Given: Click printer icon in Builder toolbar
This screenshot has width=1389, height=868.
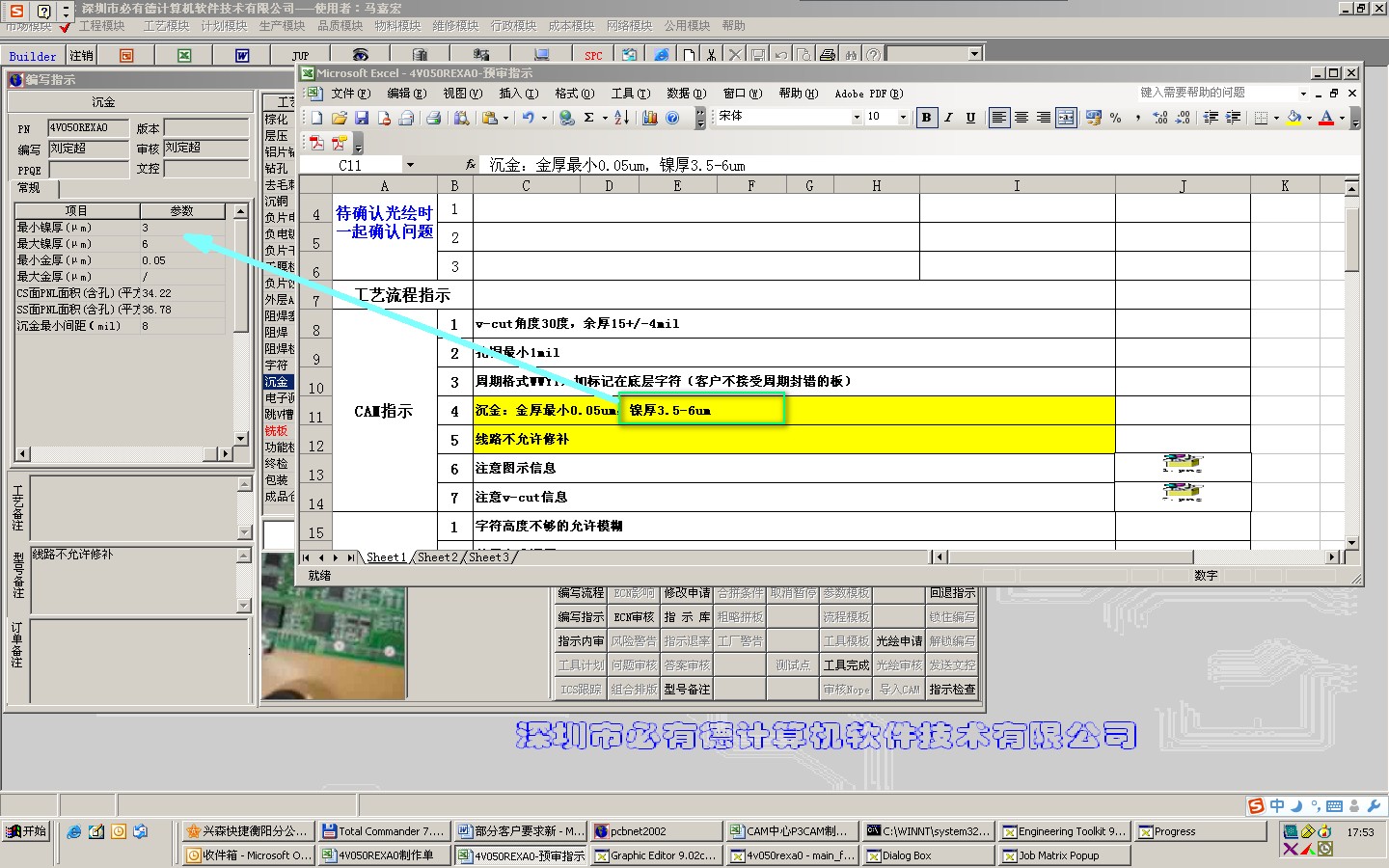Looking at the screenshot, I should point(828,55).
